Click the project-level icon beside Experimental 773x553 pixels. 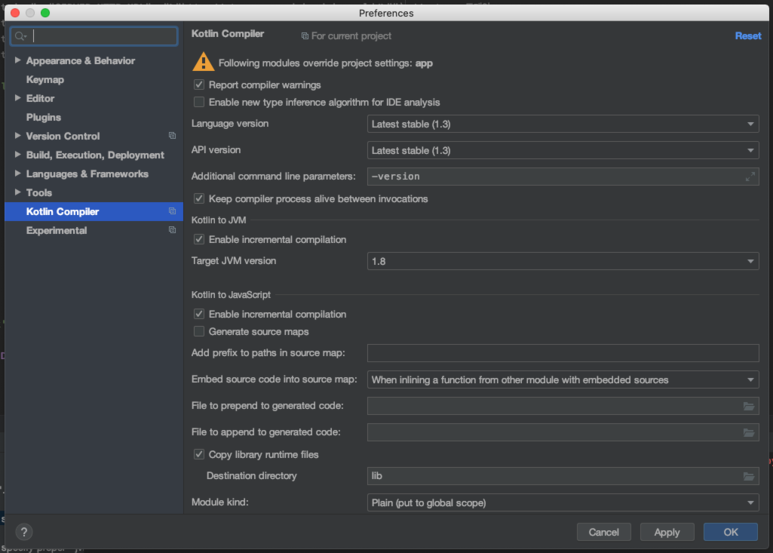click(x=172, y=230)
